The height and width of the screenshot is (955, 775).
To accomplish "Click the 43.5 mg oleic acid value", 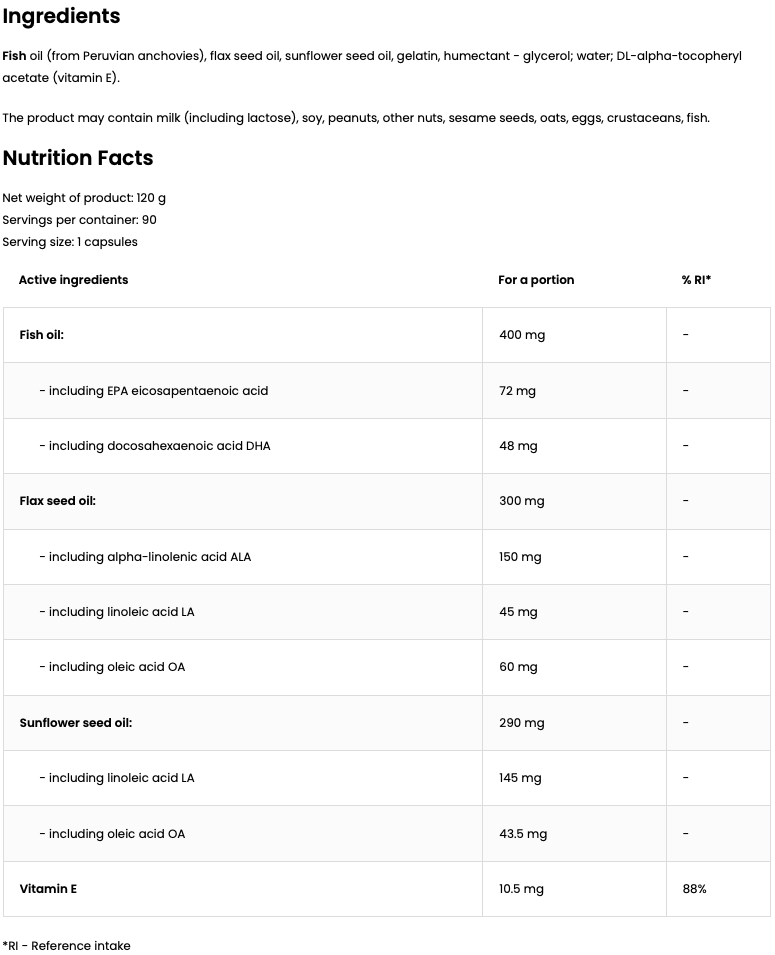I will click(522, 834).
